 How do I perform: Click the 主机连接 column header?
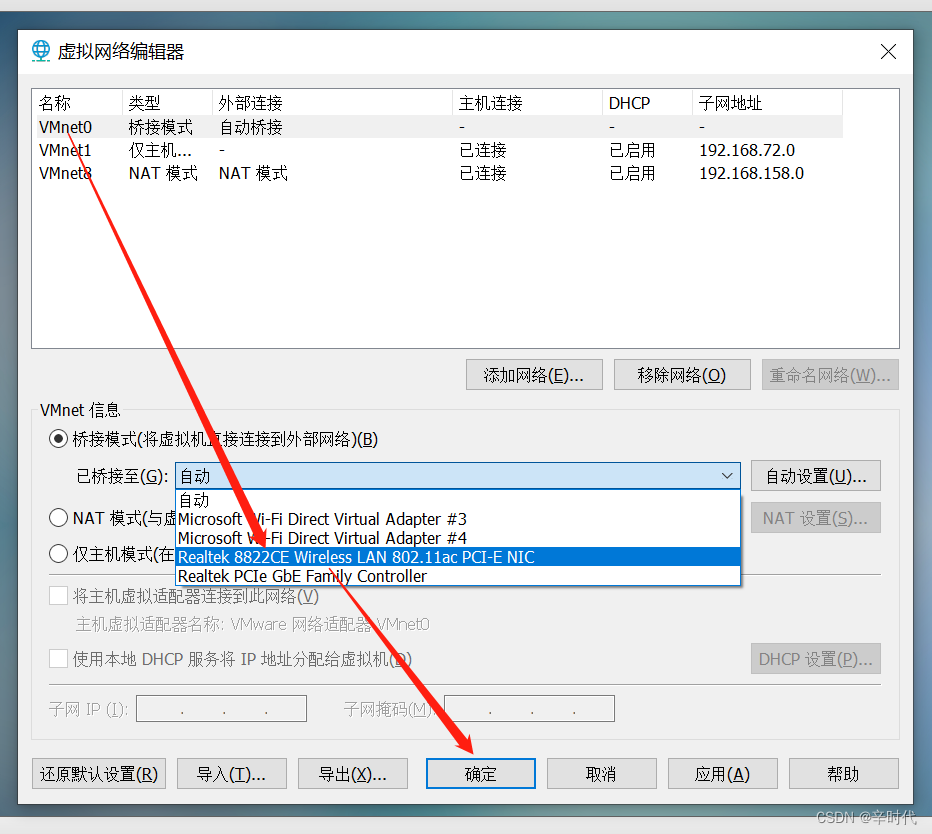[527, 103]
